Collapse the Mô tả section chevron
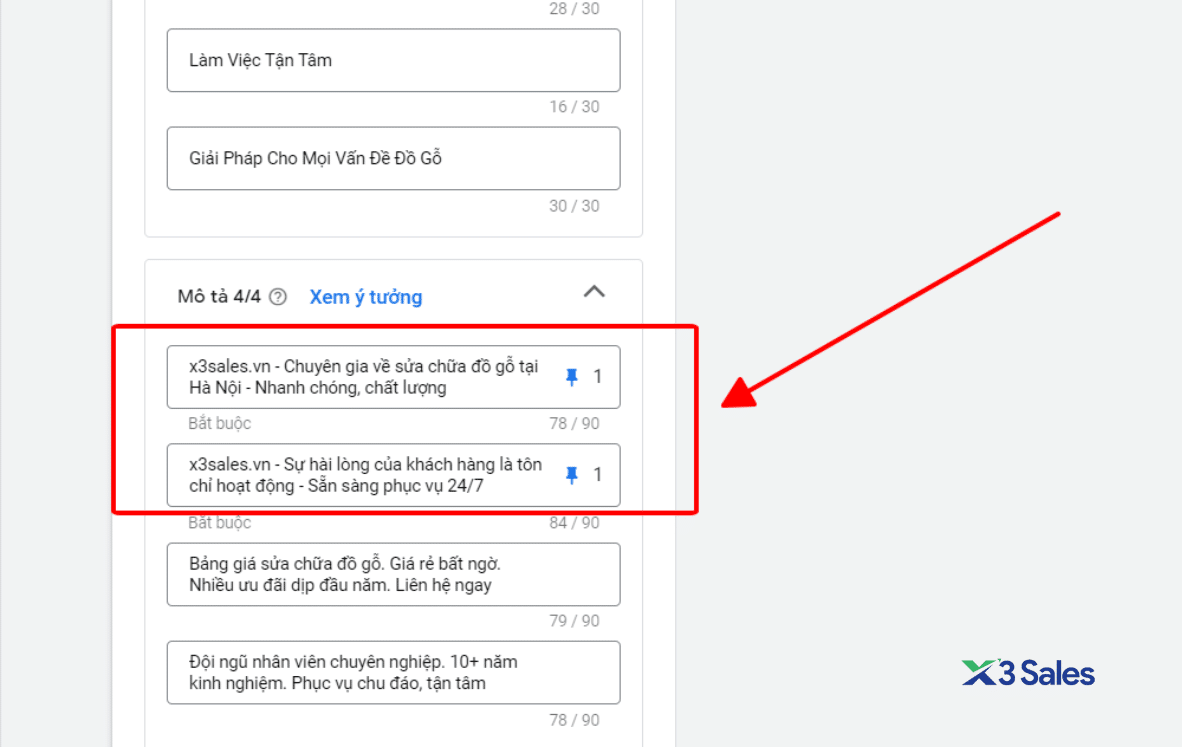Screen dimensions: 1182x747 pos(594,292)
